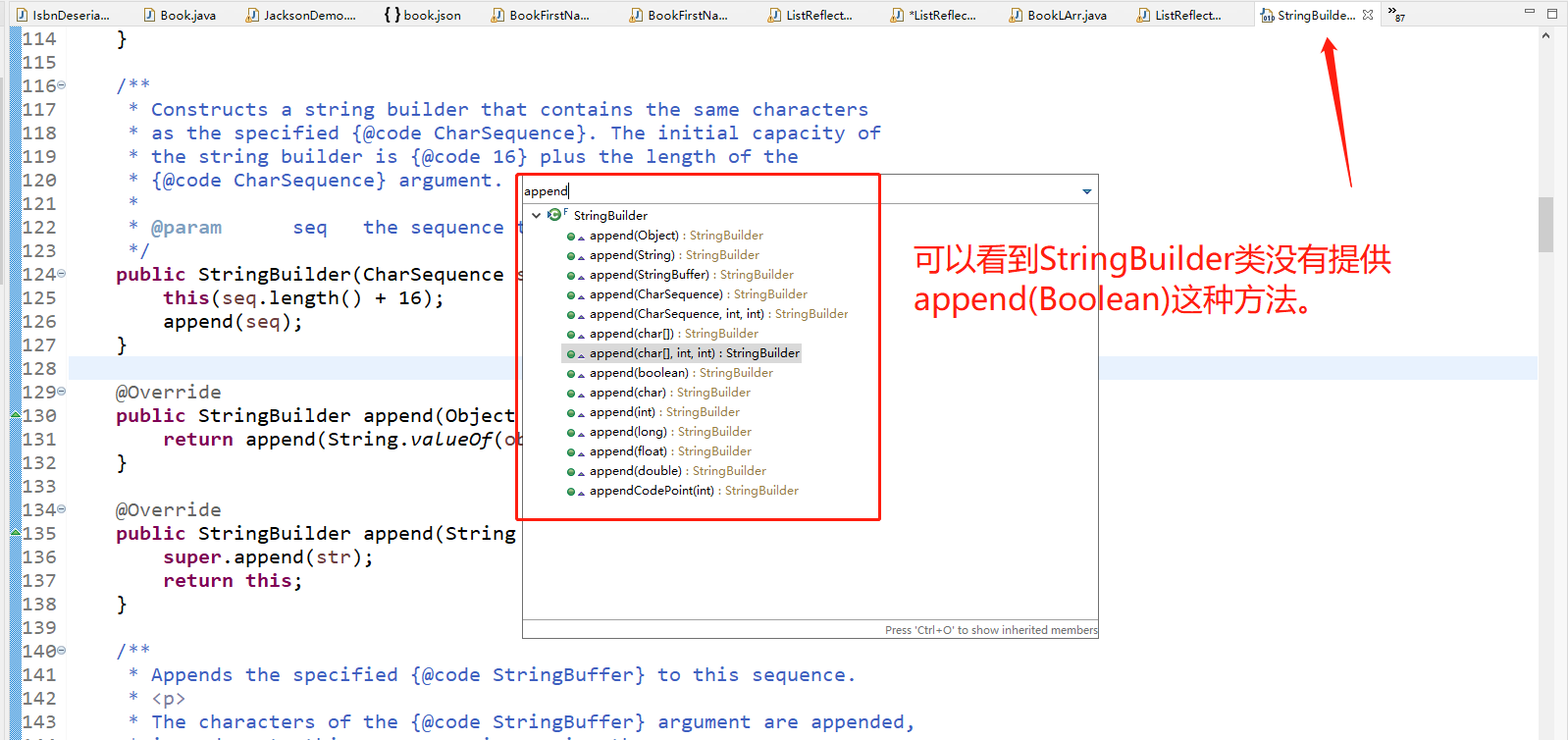Fold the append(Object) method at line 129
This screenshot has width=1568, height=740.
[62, 392]
